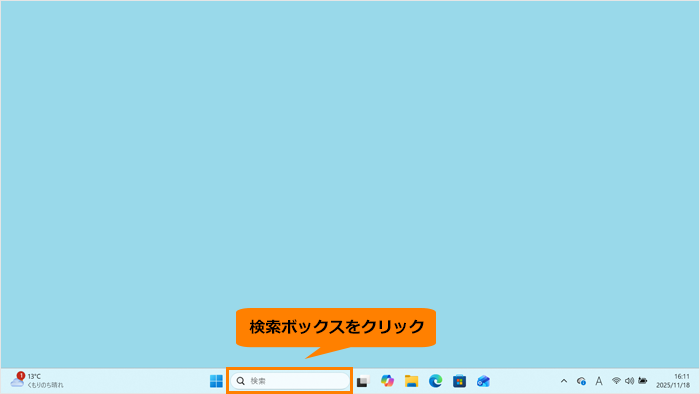Open Wi-Fi network tray icon
700x394 pixels.
616,381
